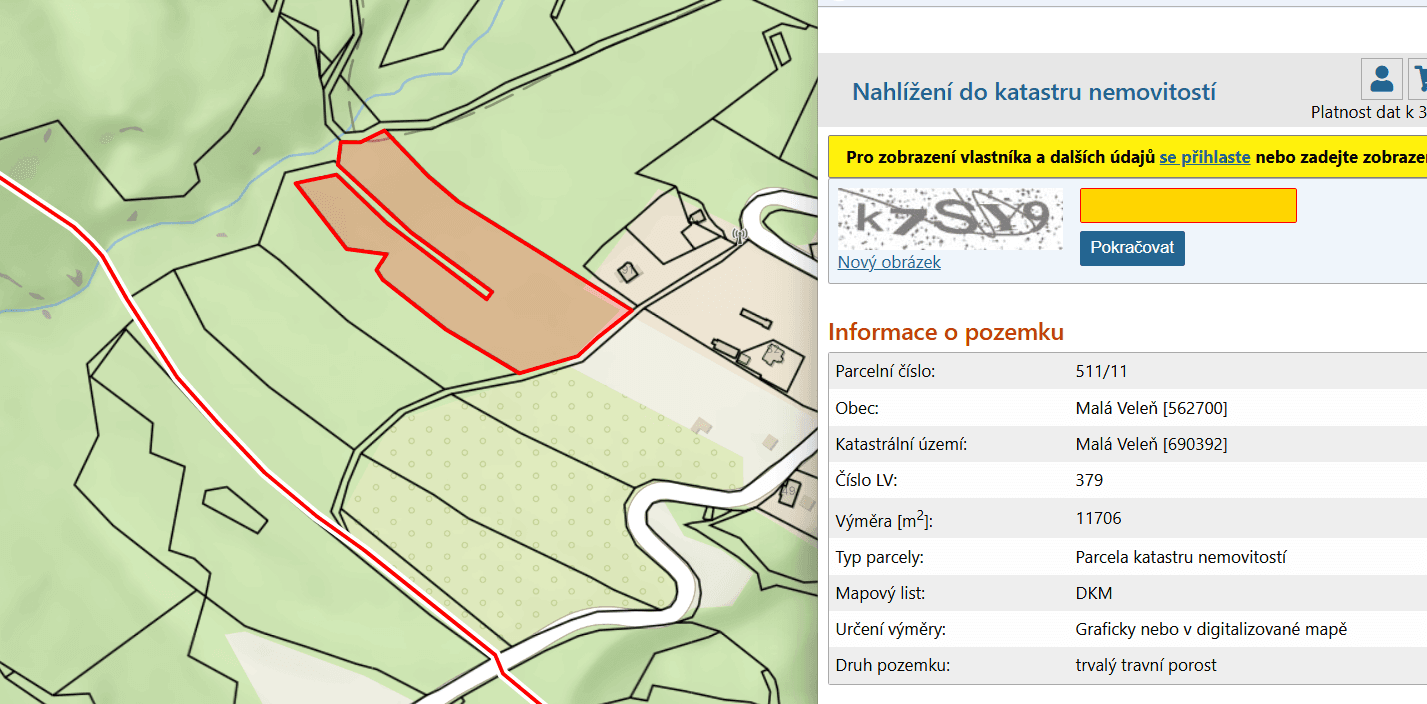Screen dimensions: 1427x704
Task: Select building number 97 on the map
Action: point(628,271)
